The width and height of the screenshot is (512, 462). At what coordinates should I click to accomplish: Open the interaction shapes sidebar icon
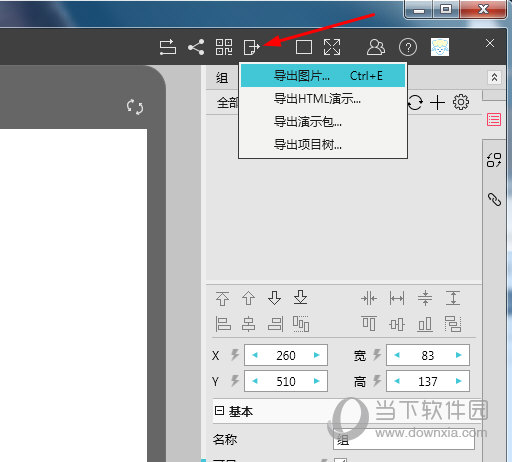pyautogui.click(x=494, y=160)
